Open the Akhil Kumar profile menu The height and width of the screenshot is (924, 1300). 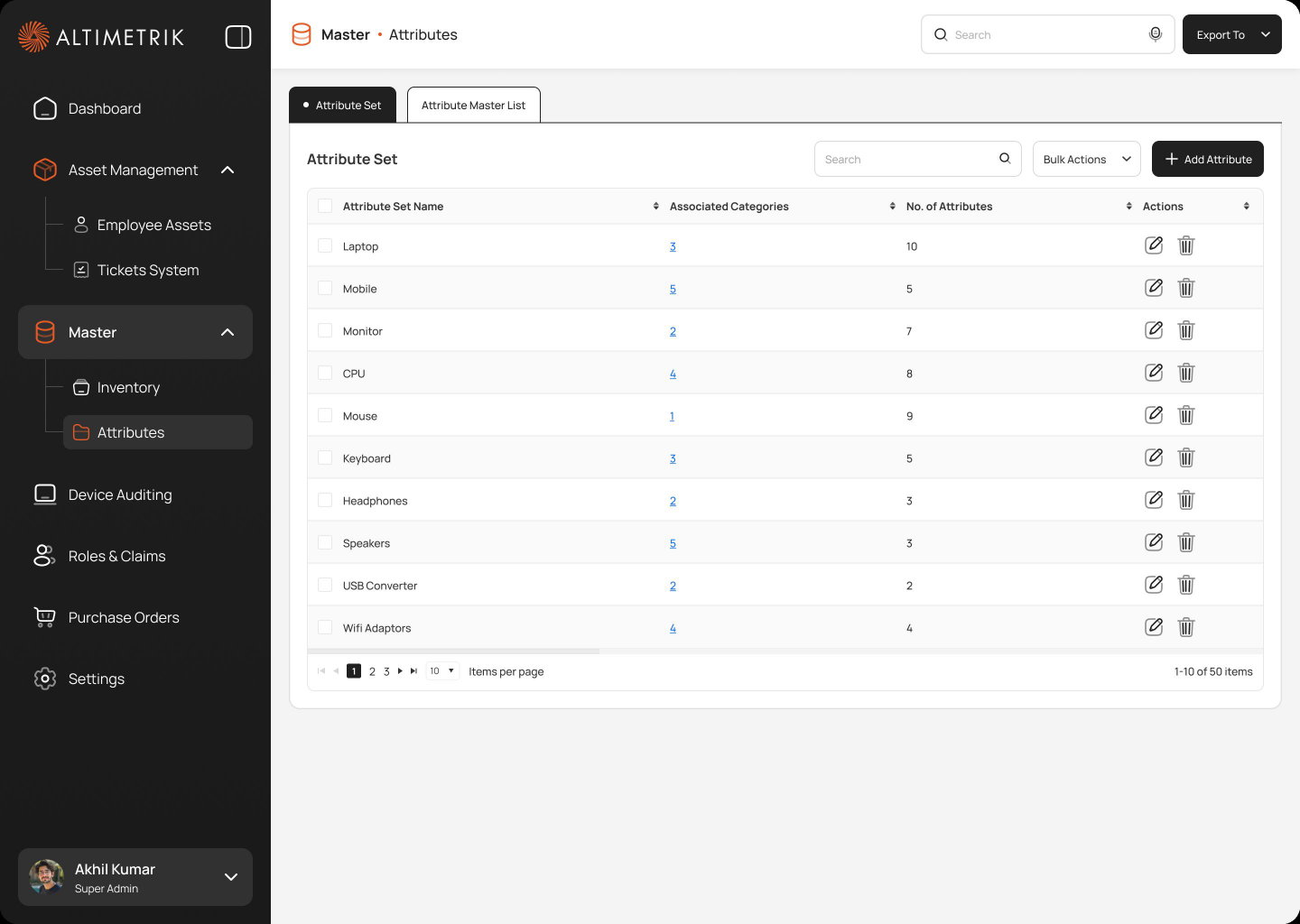(x=135, y=877)
